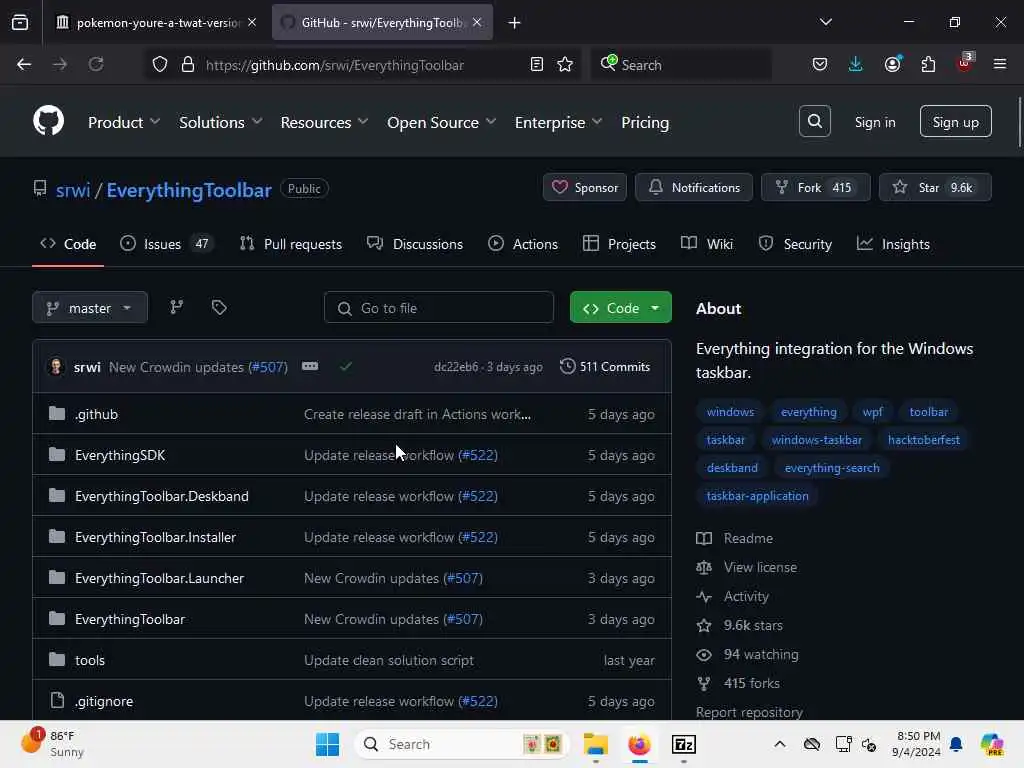
Task: Click the Notifications button
Action: tap(694, 187)
